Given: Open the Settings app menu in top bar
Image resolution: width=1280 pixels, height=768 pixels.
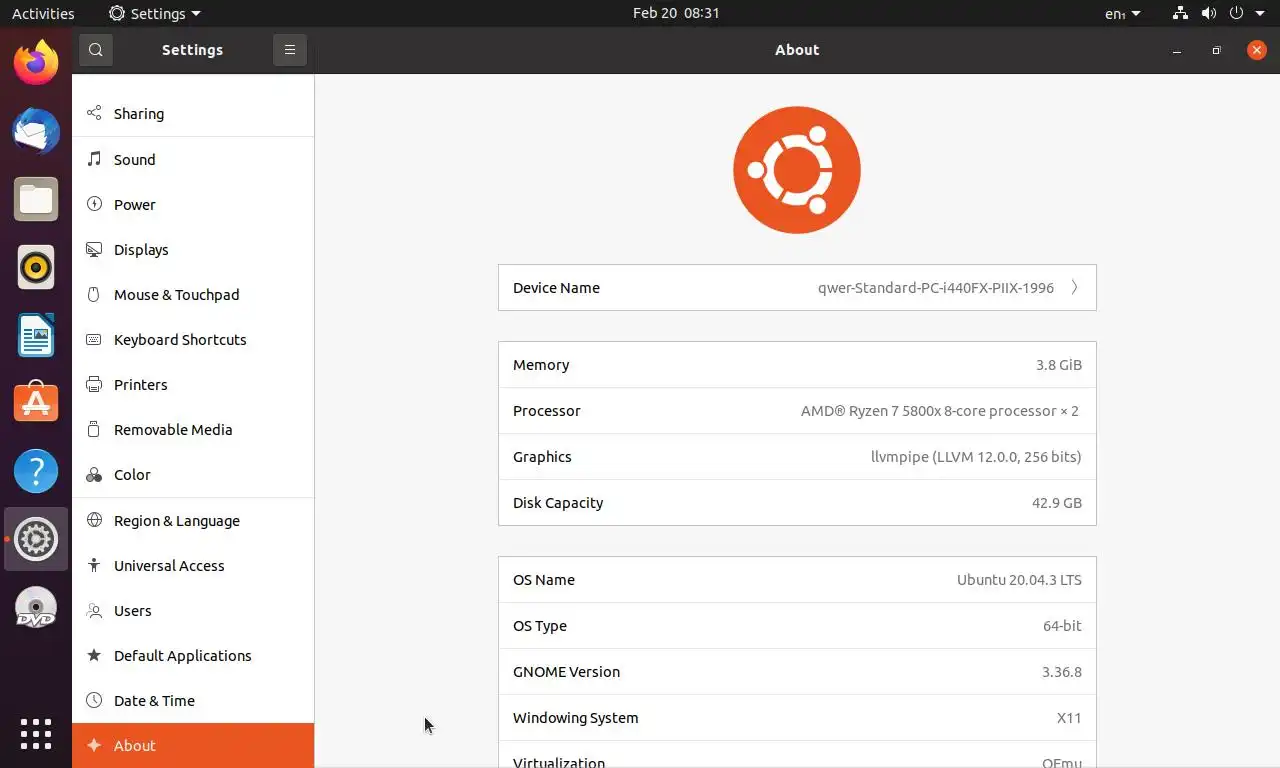Looking at the screenshot, I should pyautogui.click(x=155, y=13).
